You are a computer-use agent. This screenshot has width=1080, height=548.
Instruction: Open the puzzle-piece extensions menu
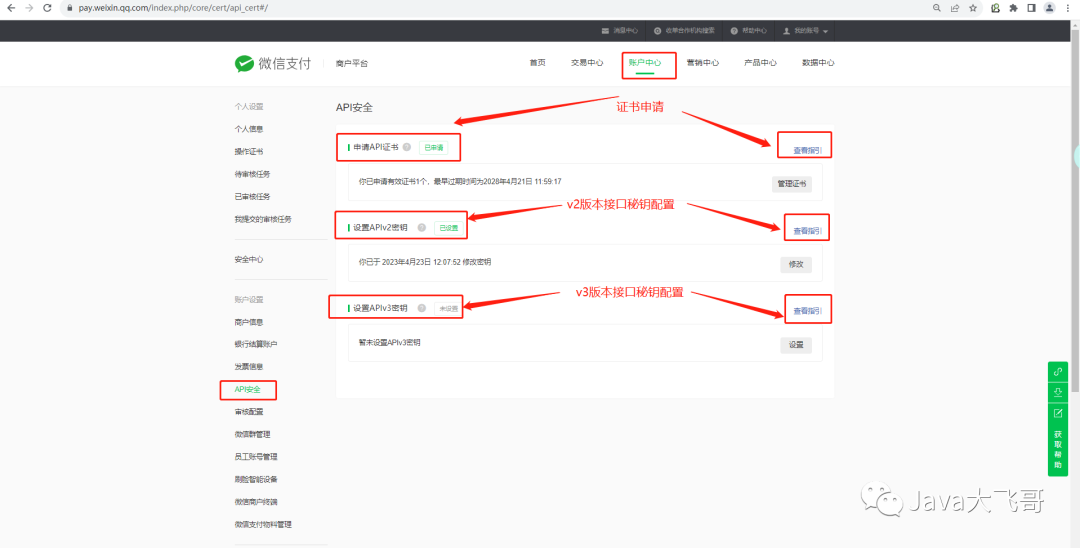click(1013, 8)
